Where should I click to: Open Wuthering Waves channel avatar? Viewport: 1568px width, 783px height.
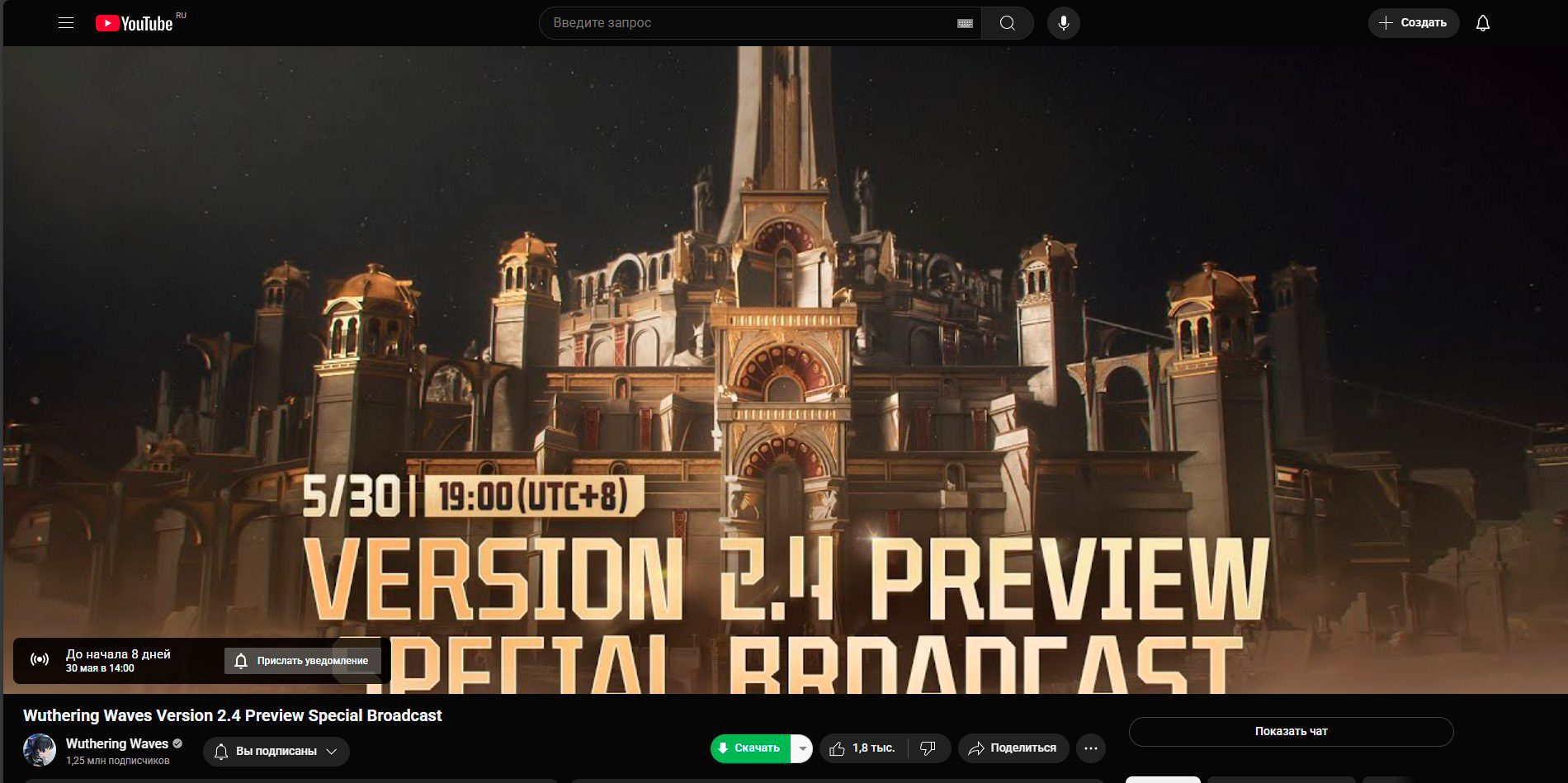40,750
